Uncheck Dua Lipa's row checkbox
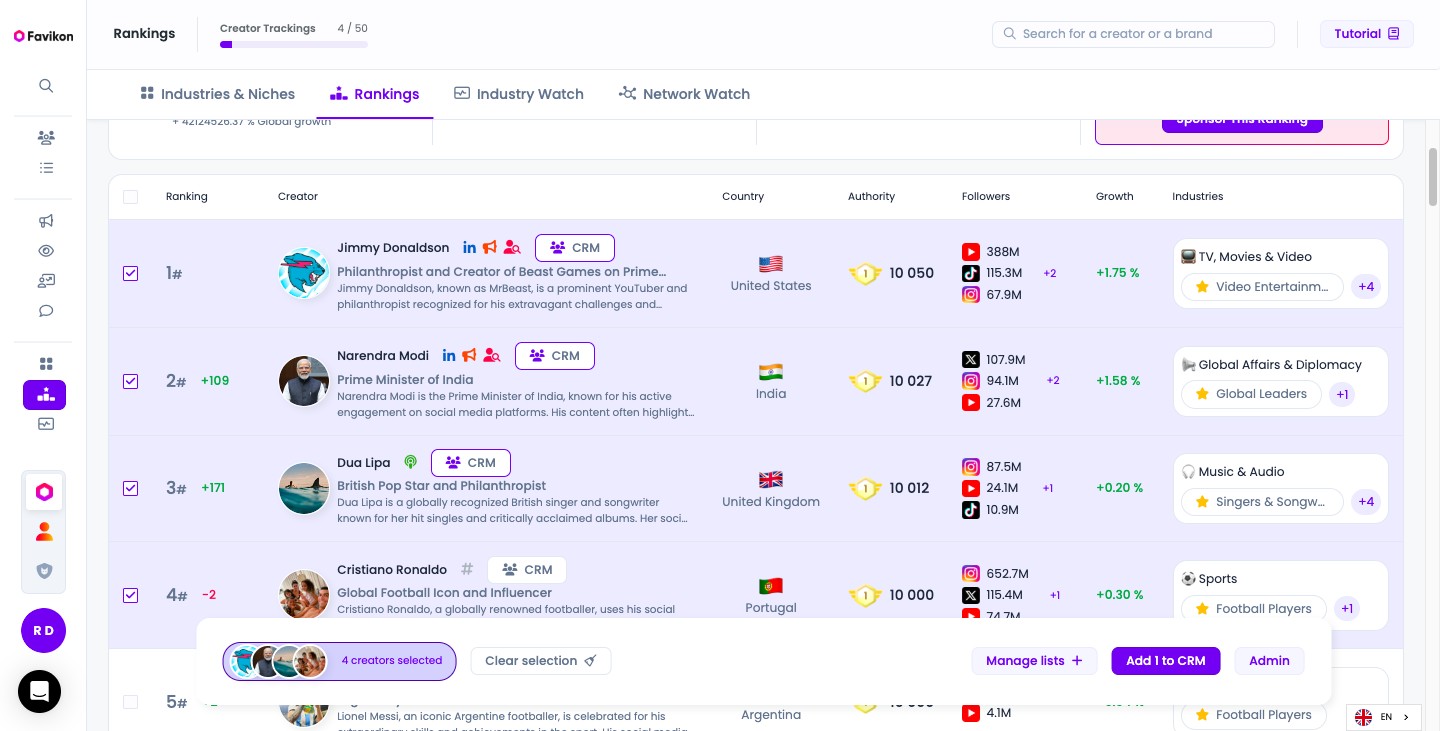The height and width of the screenshot is (731, 1440). pyautogui.click(x=130, y=488)
